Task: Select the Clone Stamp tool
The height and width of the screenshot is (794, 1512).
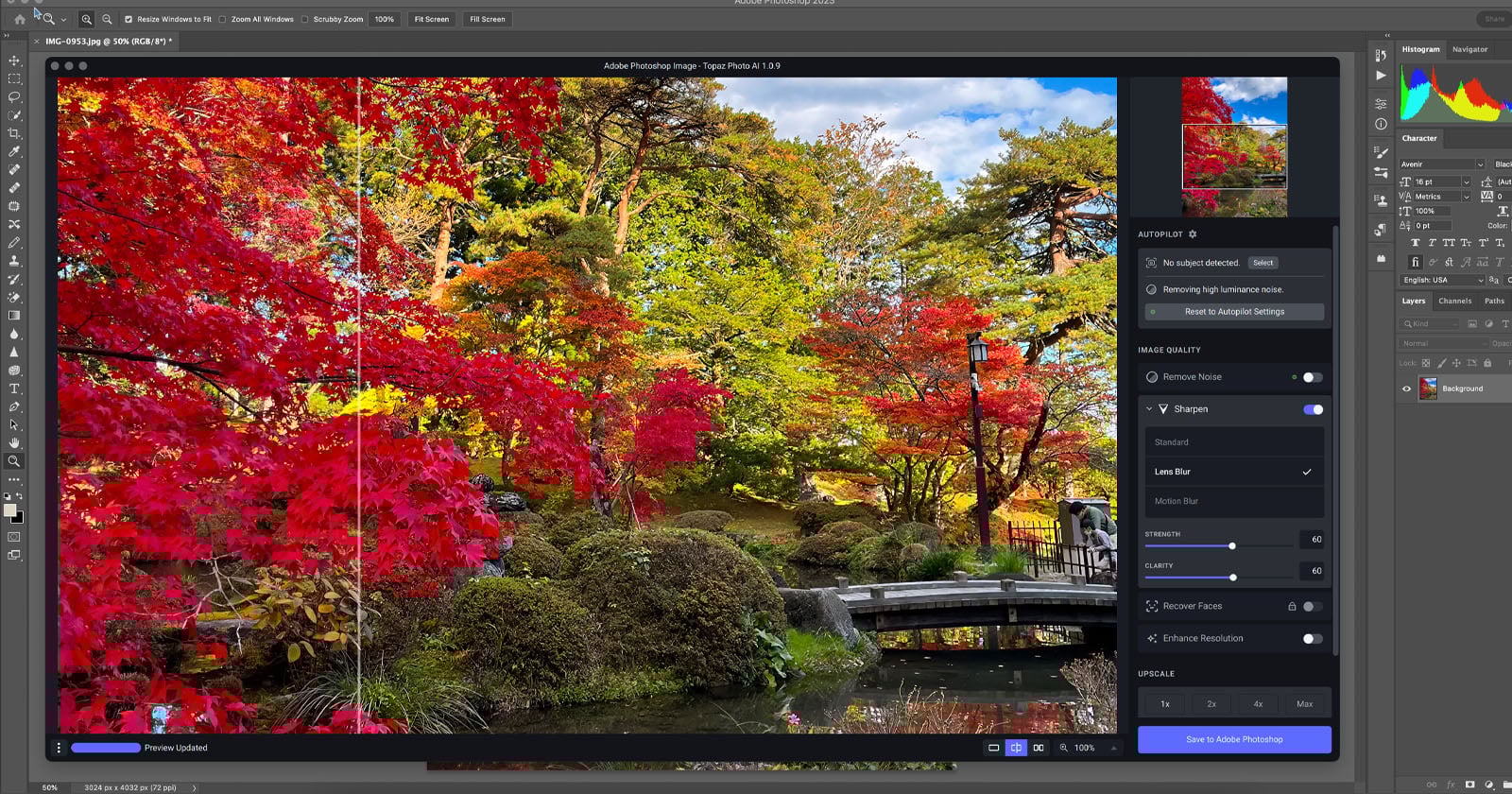Action: coord(14,260)
